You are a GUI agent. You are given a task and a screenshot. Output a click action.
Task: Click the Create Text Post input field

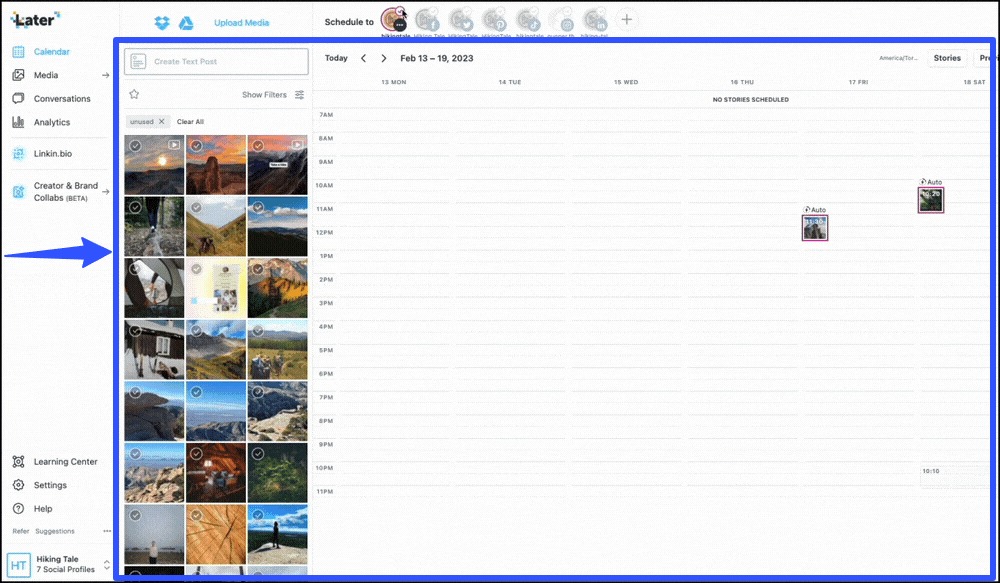215,61
